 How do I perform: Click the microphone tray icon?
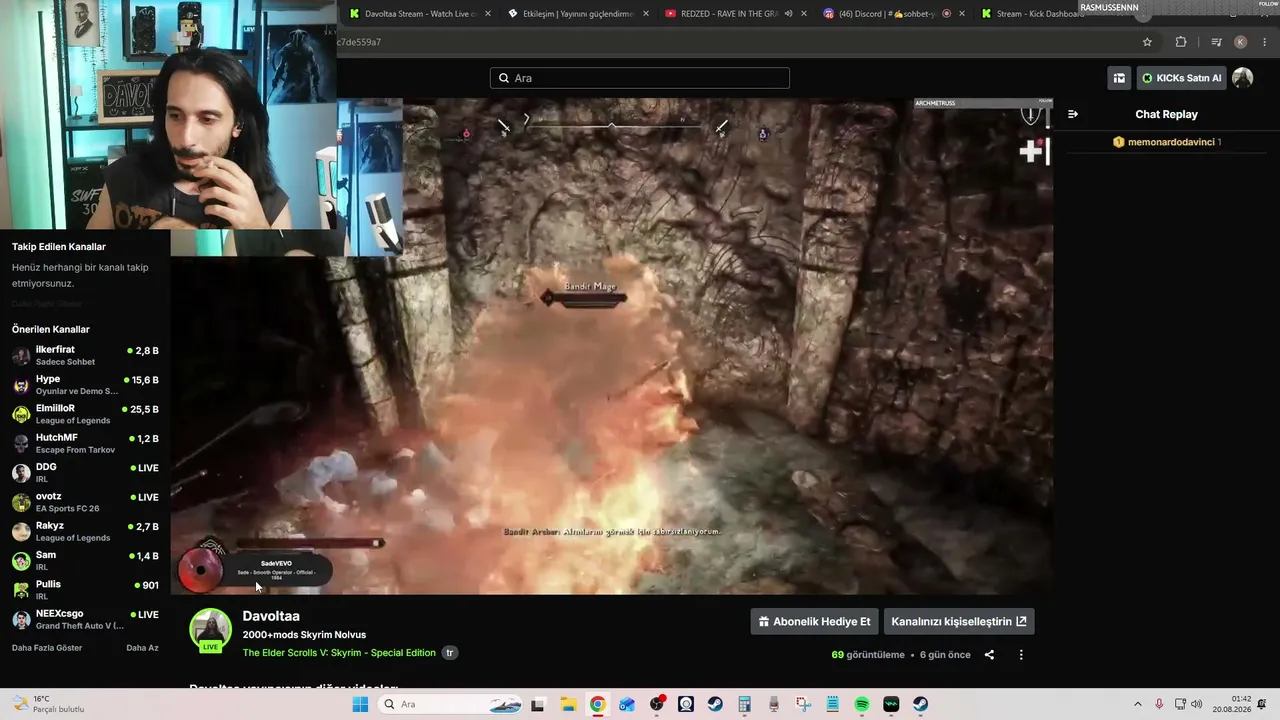[1159, 704]
